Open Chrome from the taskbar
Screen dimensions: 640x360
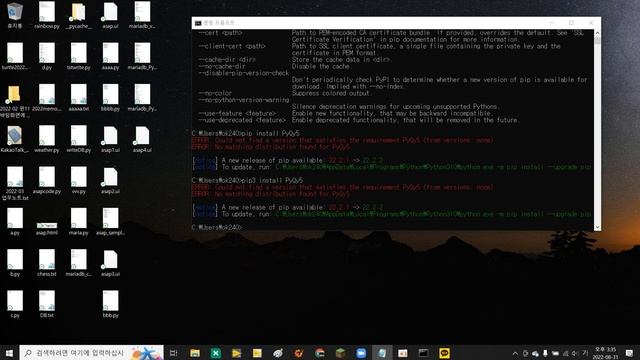click(x=320, y=353)
